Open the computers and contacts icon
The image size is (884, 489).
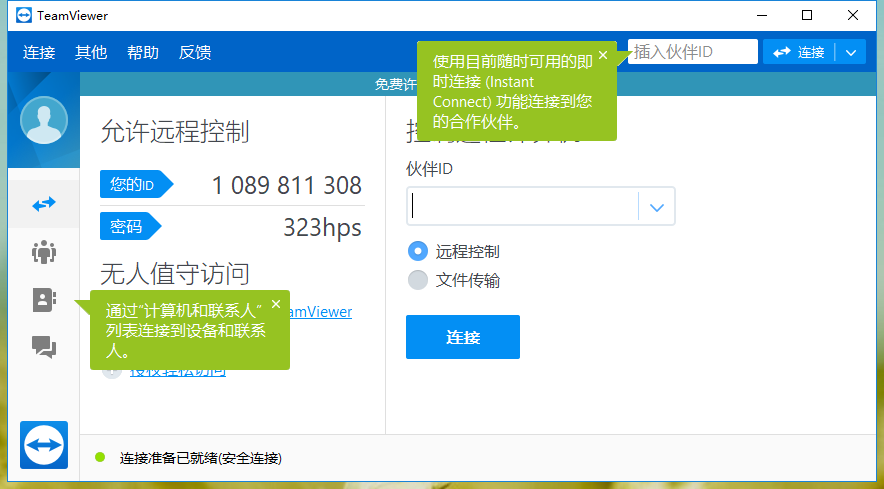pos(44,299)
